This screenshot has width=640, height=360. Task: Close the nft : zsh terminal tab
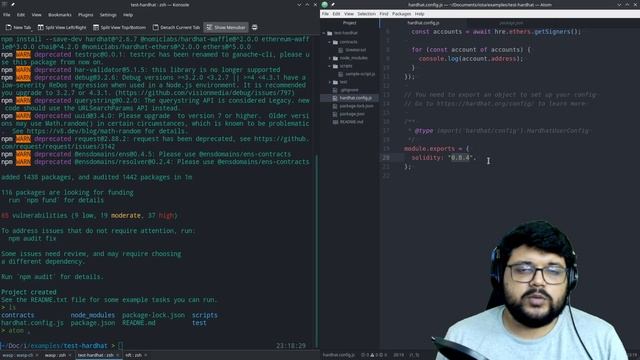146,355
